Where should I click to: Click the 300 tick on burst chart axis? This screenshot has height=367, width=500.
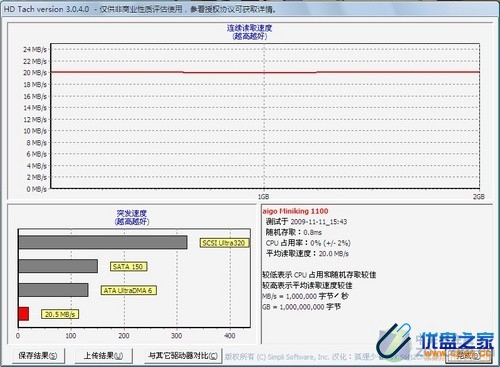click(177, 336)
